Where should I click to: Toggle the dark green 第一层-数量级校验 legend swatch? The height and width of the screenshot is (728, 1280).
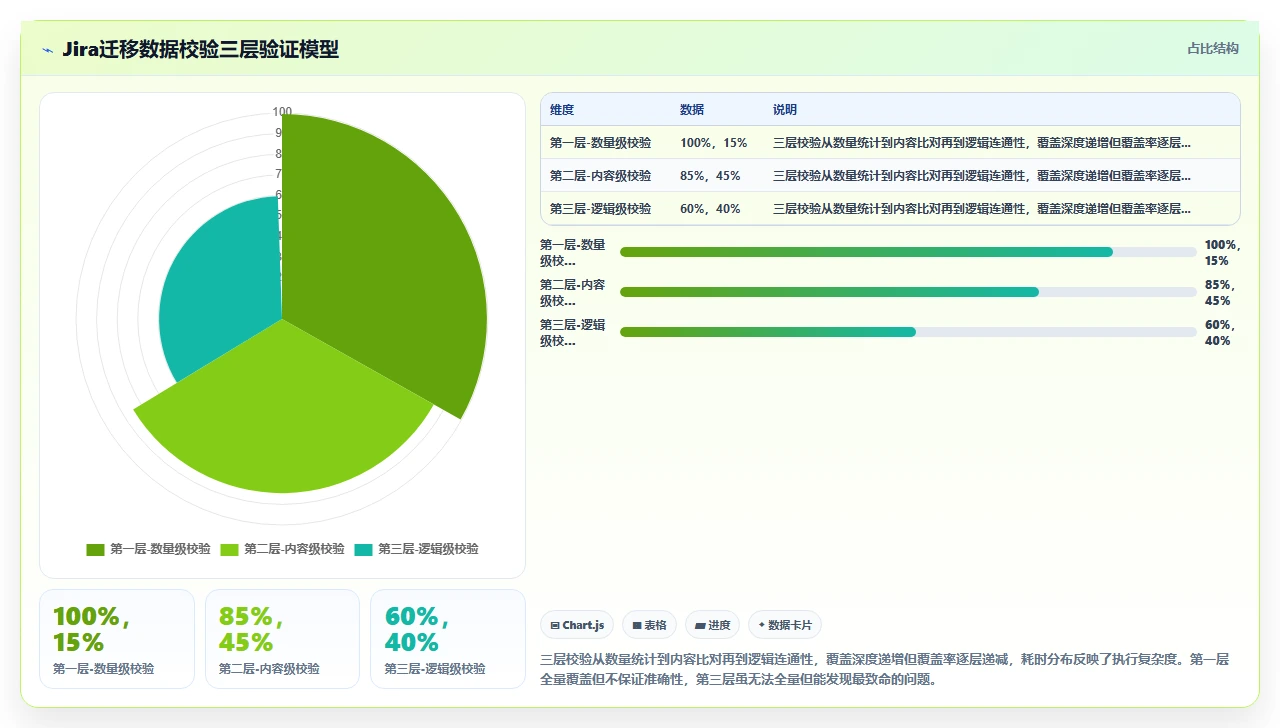pos(95,549)
